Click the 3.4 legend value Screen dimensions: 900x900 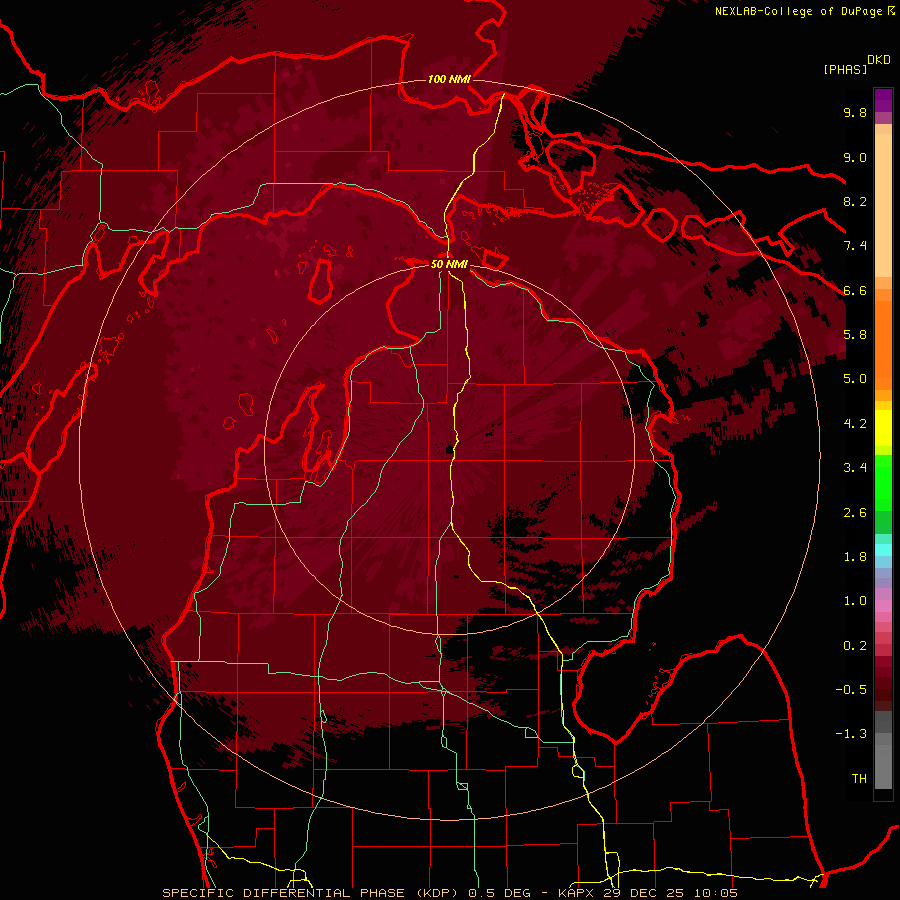click(x=855, y=468)
